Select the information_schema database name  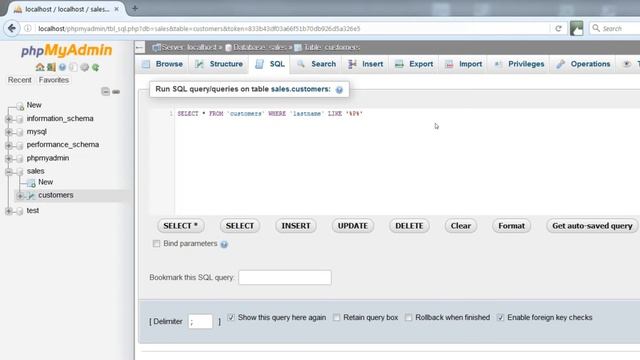60,119
